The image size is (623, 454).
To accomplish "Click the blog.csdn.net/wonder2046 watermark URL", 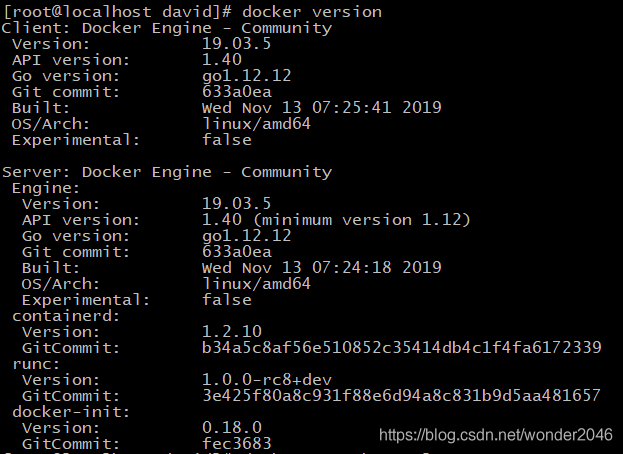I will 495,435.
